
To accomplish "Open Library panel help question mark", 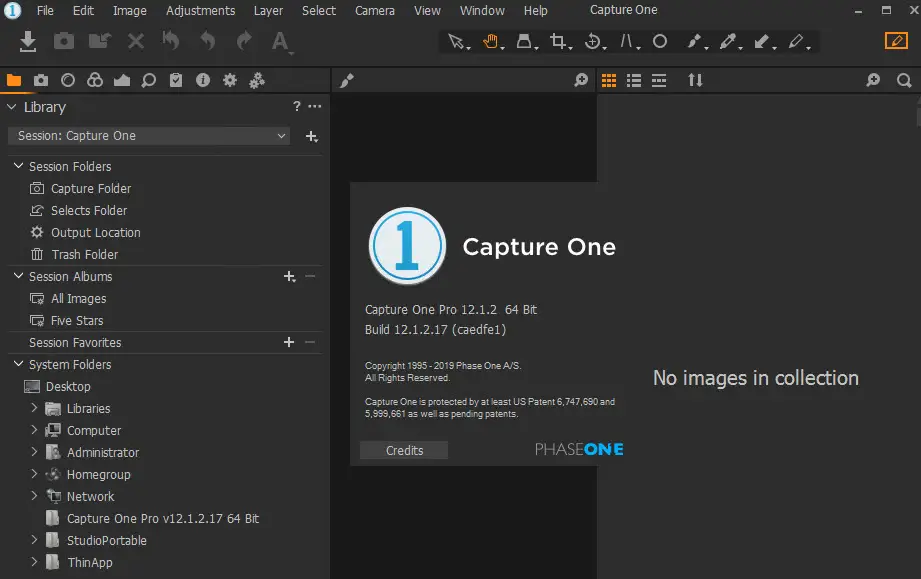I will pyautogui.click(x=297, y=106).
